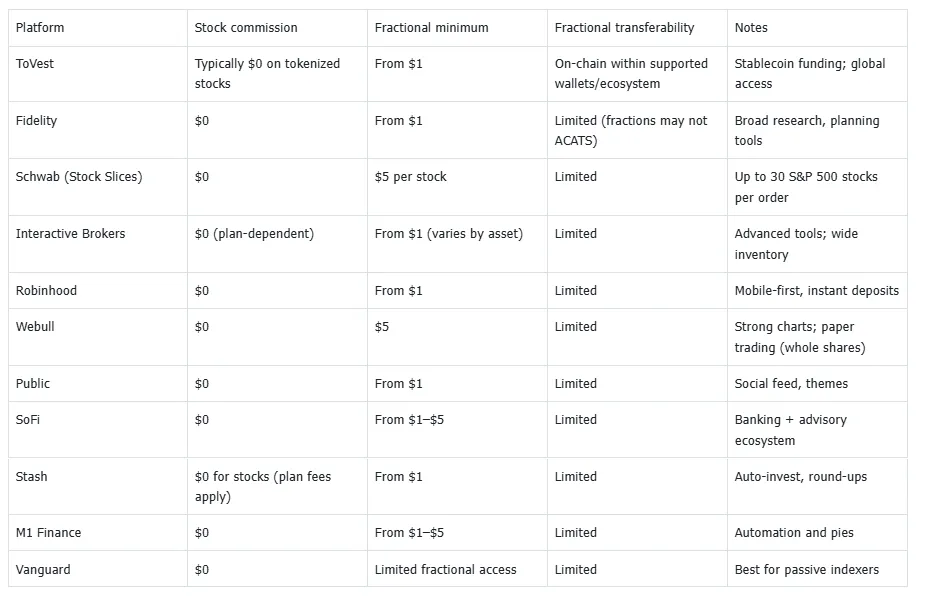Click "Typically $0 on tokenized stocks" cell
This screenshot has width=925, height=604.
[267, 74]
